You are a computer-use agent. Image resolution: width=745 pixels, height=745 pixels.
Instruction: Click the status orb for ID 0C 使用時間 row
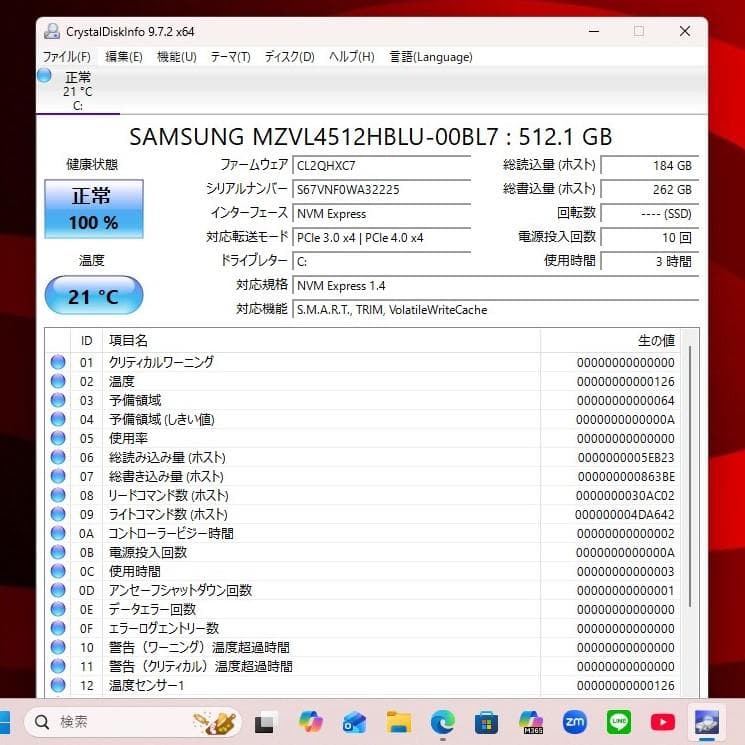58,571
